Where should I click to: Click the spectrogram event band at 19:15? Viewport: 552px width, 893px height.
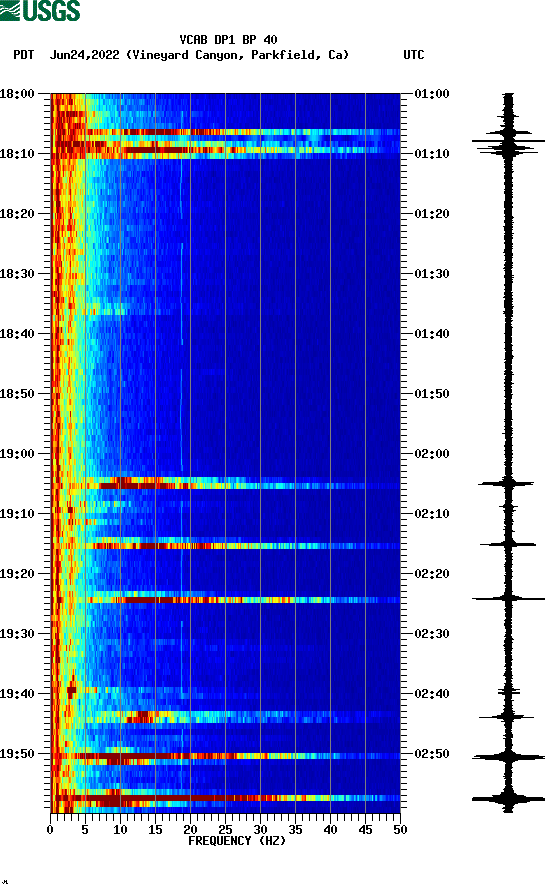coord(226,546)
